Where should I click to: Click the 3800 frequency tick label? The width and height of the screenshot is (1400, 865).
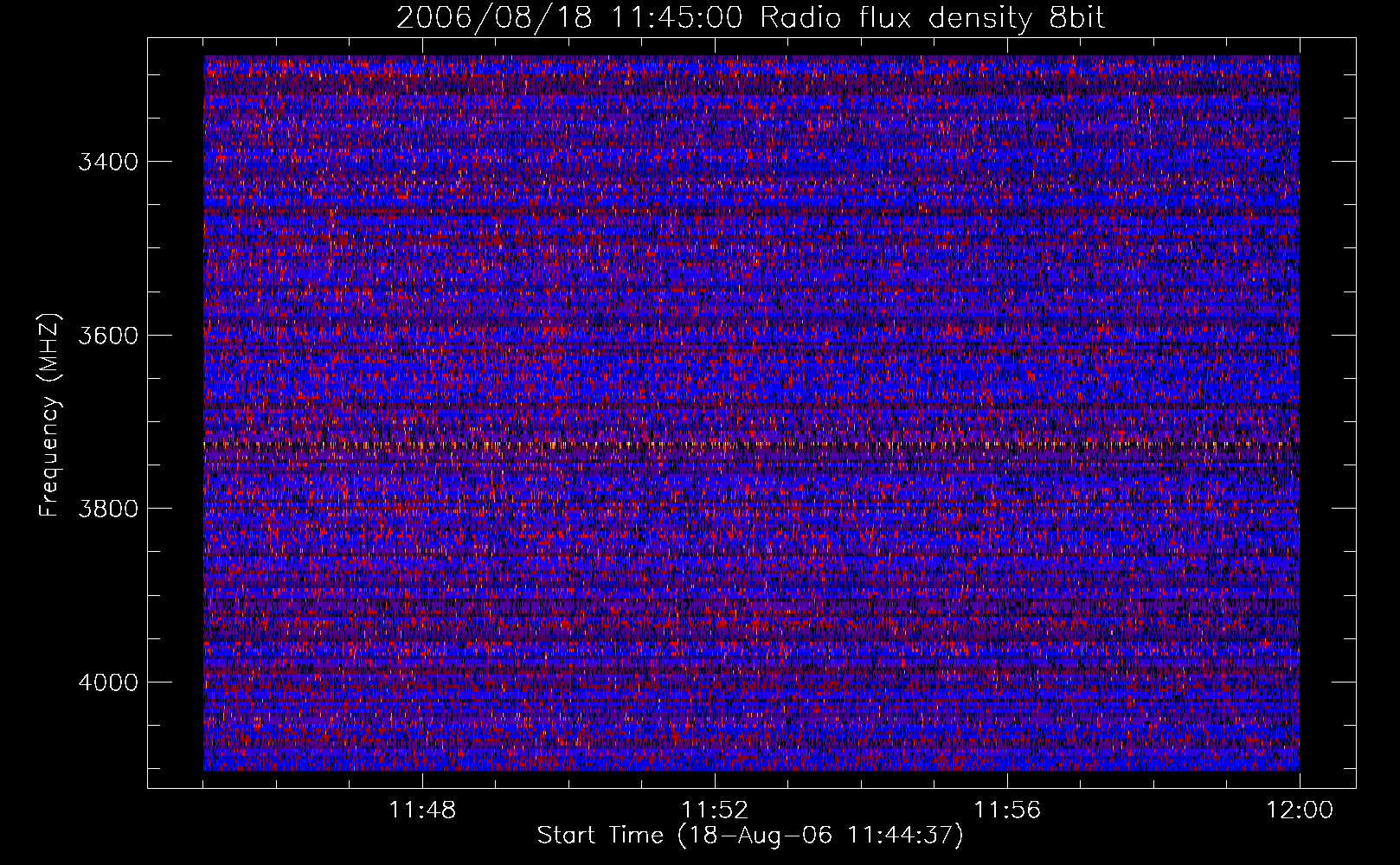(108, 509)
